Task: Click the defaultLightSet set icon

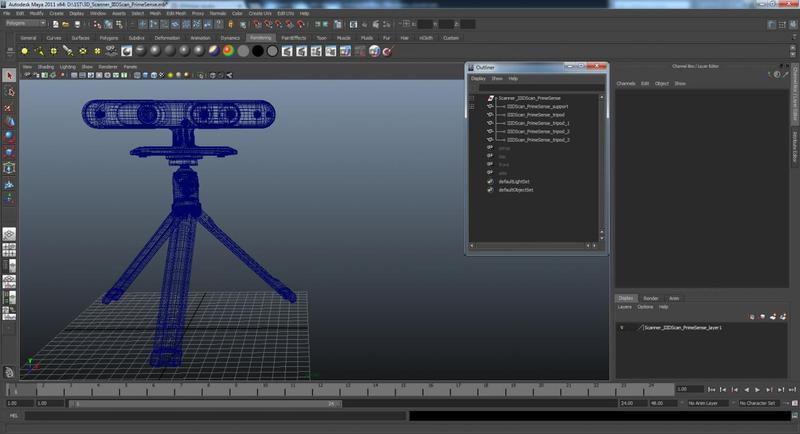Action: (490, 181)
